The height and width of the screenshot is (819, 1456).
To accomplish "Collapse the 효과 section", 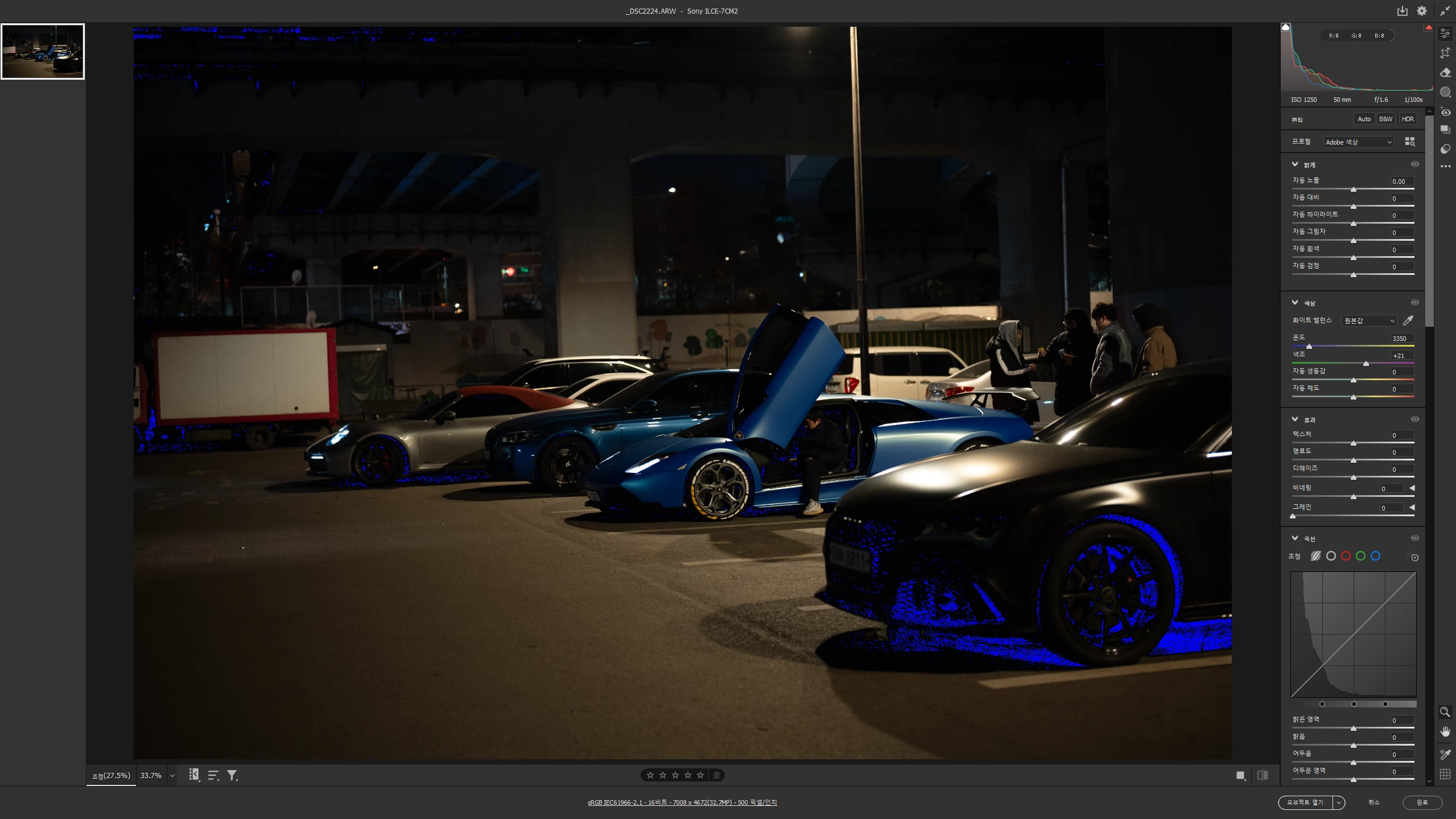I will 1295,419.
